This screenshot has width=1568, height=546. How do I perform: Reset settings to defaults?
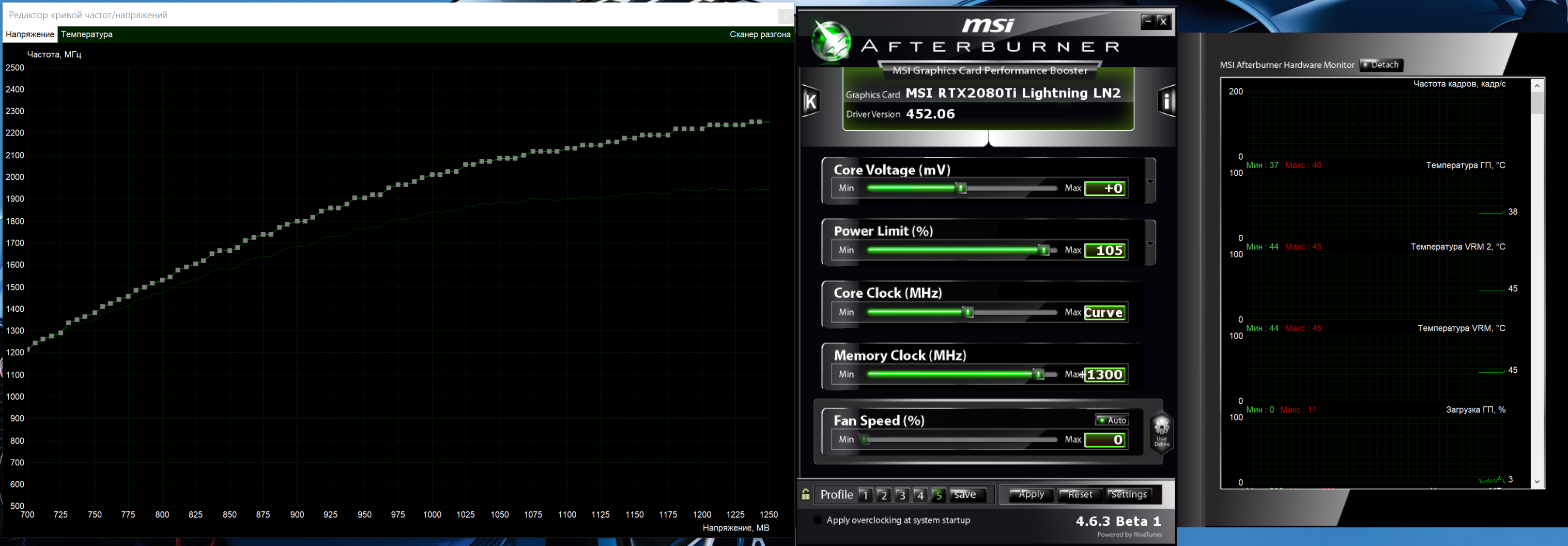point(1080,495)
